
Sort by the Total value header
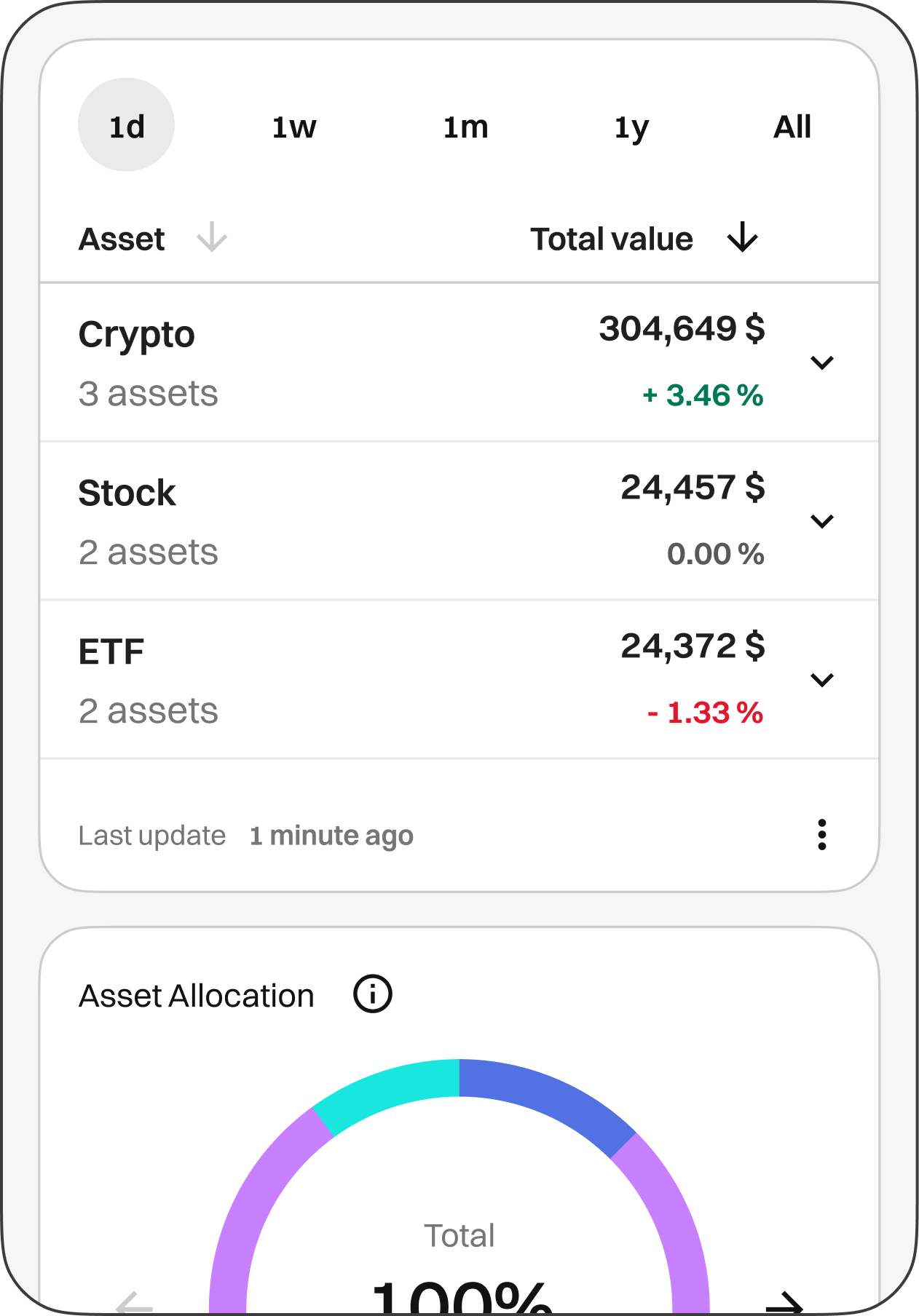tap(612, 239)
